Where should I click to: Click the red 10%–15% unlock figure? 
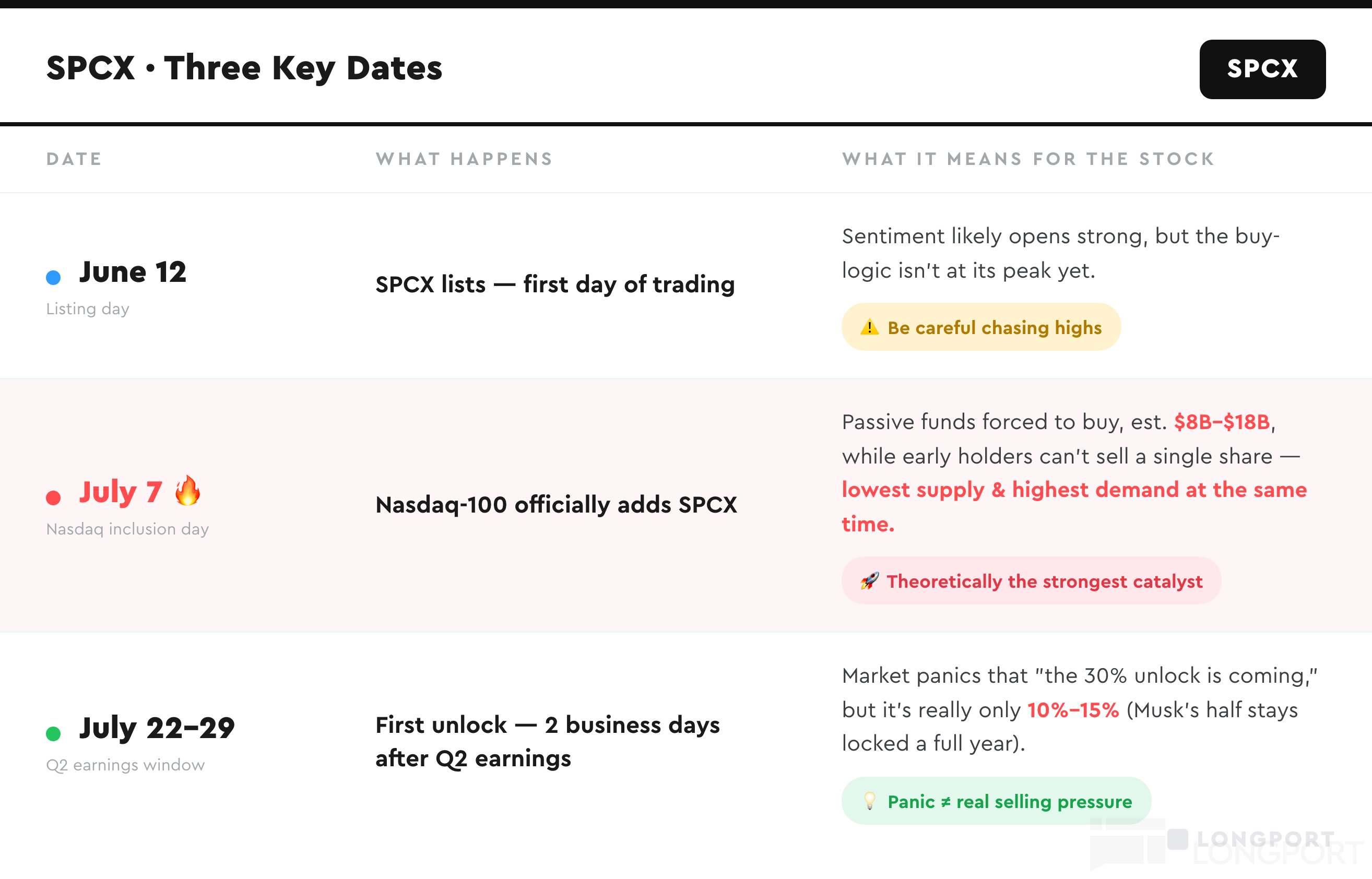pyautogui.click(x=1073, y=709)
